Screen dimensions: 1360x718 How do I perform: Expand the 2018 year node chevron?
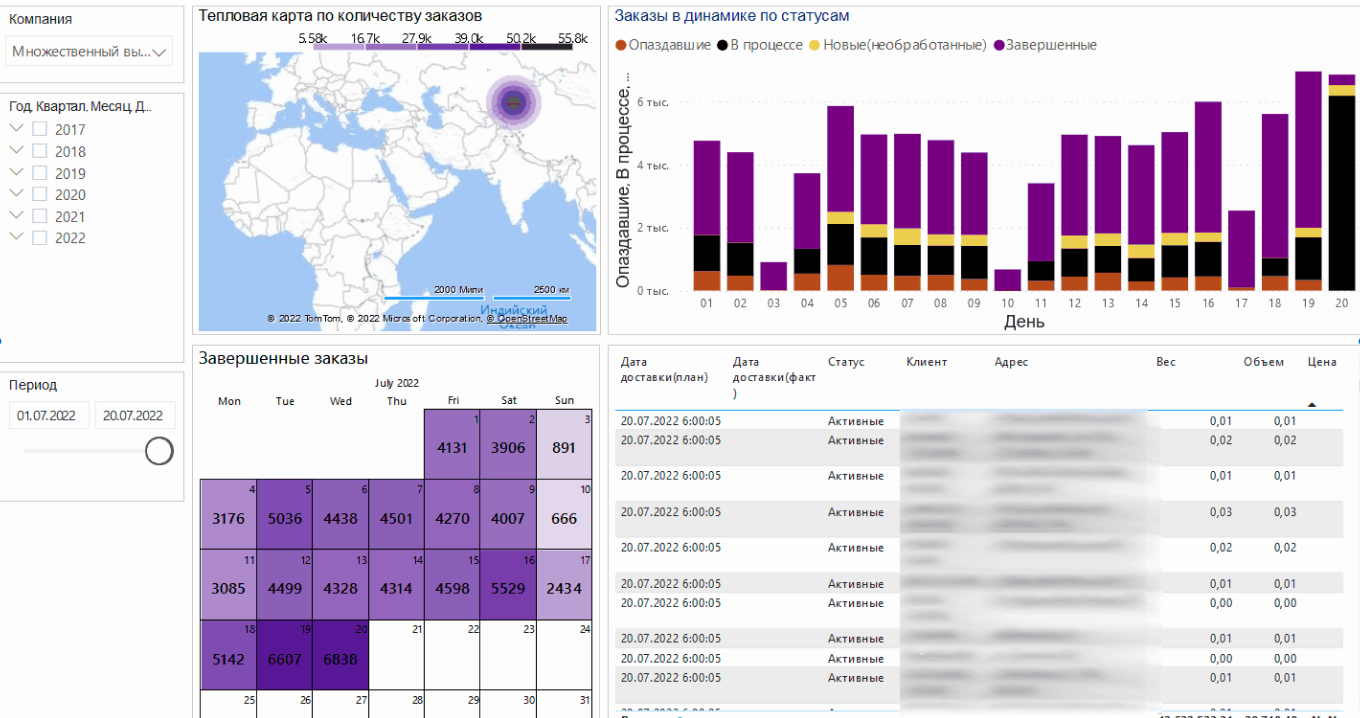[16, 151]
